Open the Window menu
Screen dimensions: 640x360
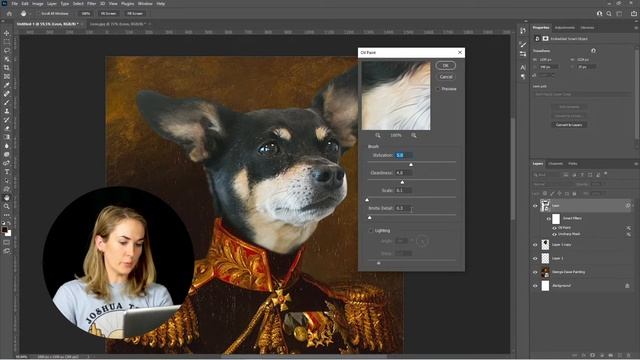(145, 4)
